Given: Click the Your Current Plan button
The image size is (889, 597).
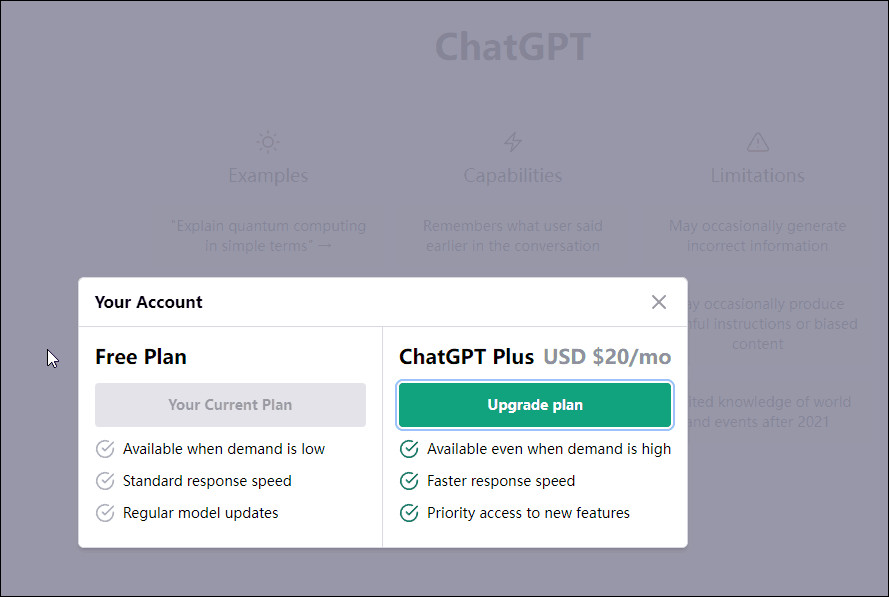Looking at the screenshot, I should click(230, 405).
